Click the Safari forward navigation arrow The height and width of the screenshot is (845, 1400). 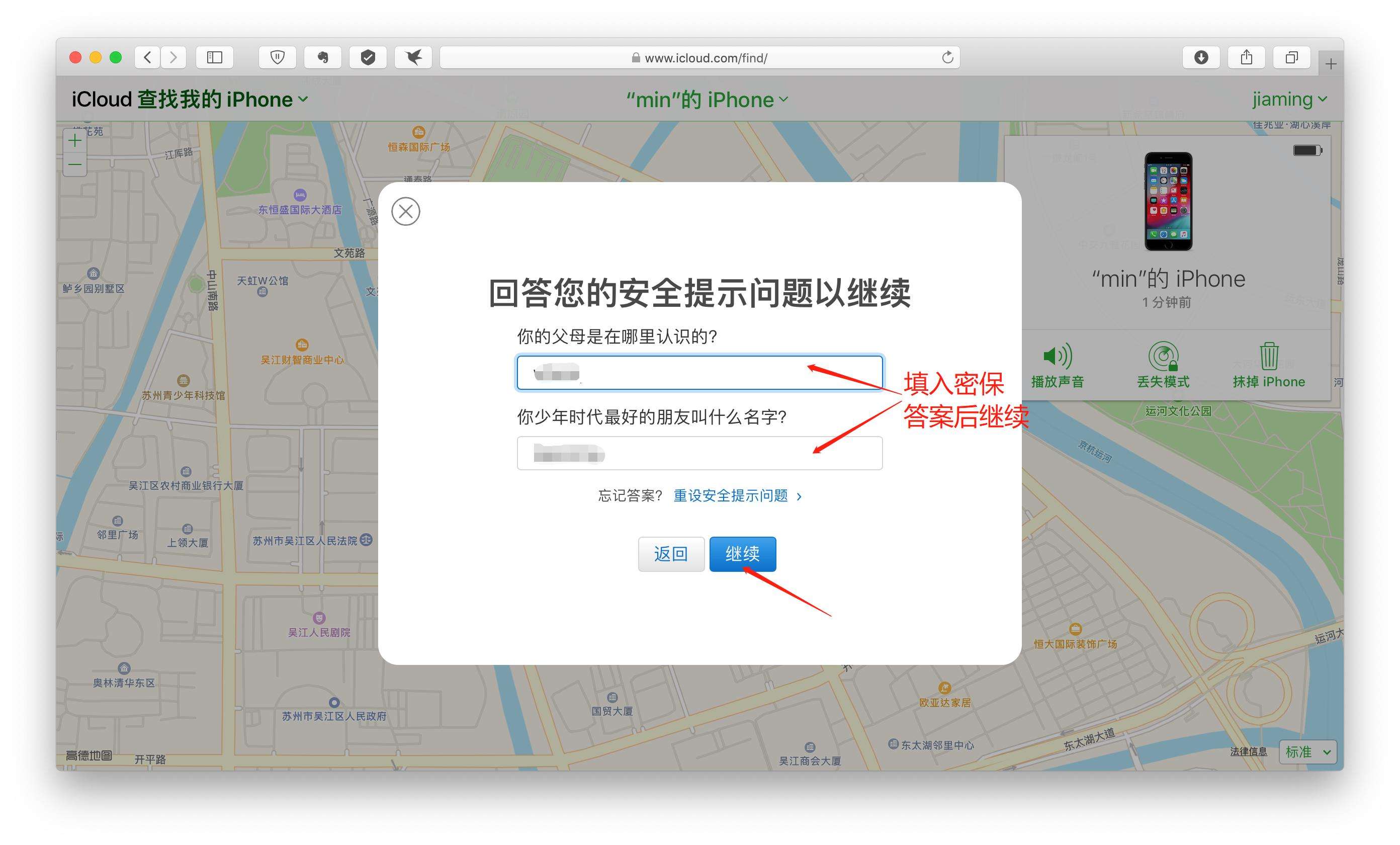click(x=173, y=57)
